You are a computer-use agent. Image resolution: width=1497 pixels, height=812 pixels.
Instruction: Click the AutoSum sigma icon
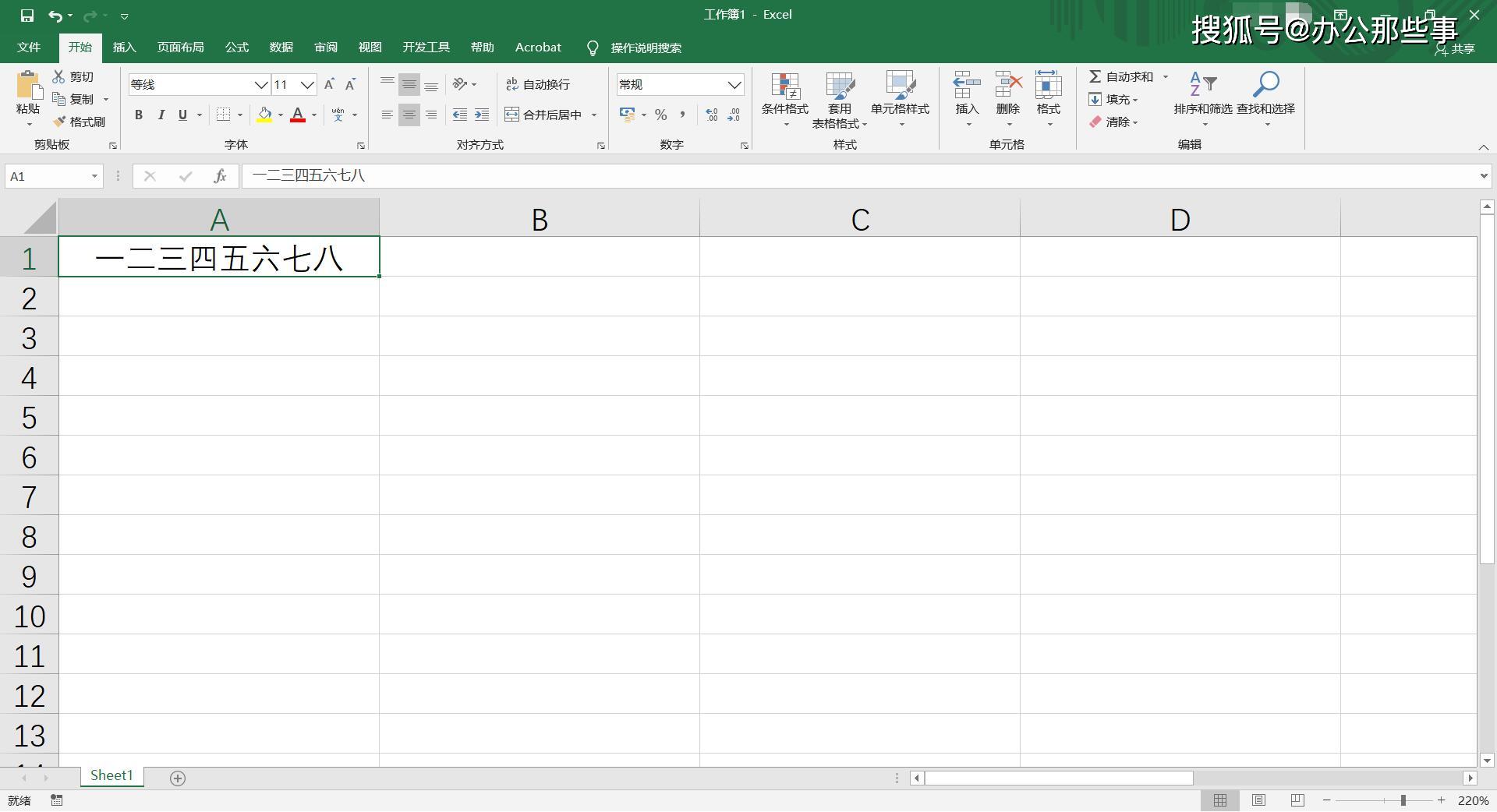[1095, 76]
